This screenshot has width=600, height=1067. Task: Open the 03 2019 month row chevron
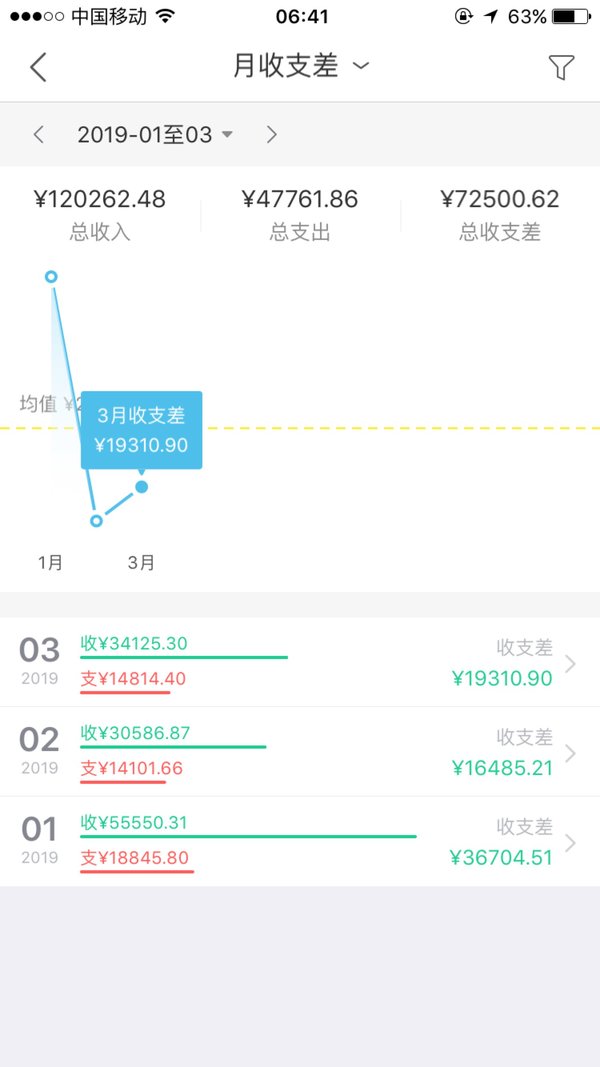570,663
